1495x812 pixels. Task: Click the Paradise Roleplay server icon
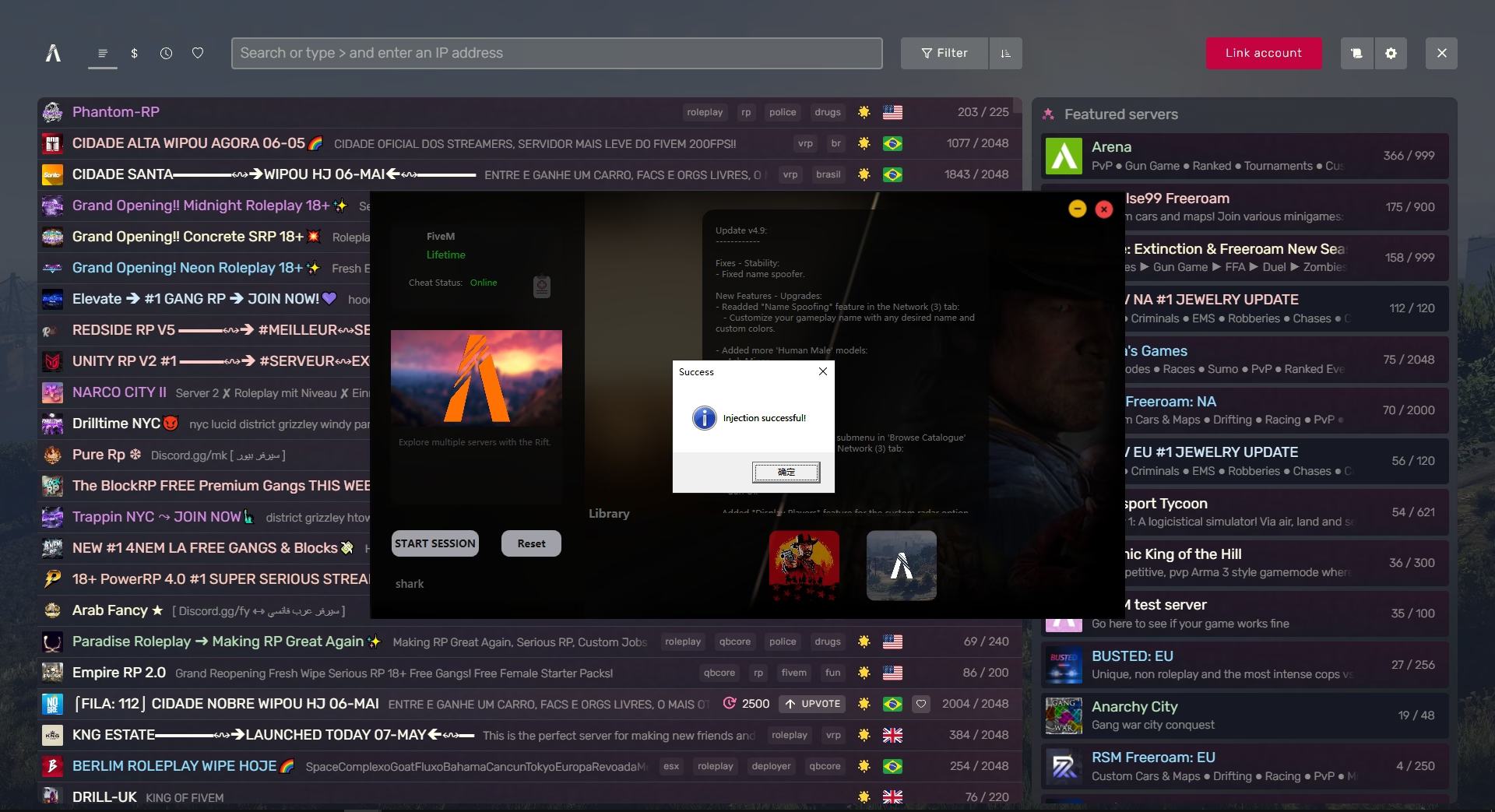[x=52, y=642]
